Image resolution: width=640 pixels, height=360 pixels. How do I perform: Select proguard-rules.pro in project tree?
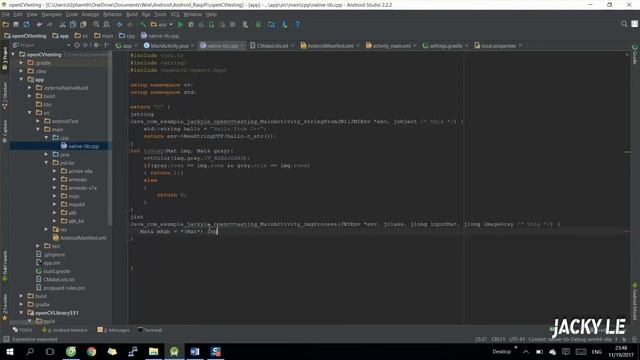click(64, 288)
